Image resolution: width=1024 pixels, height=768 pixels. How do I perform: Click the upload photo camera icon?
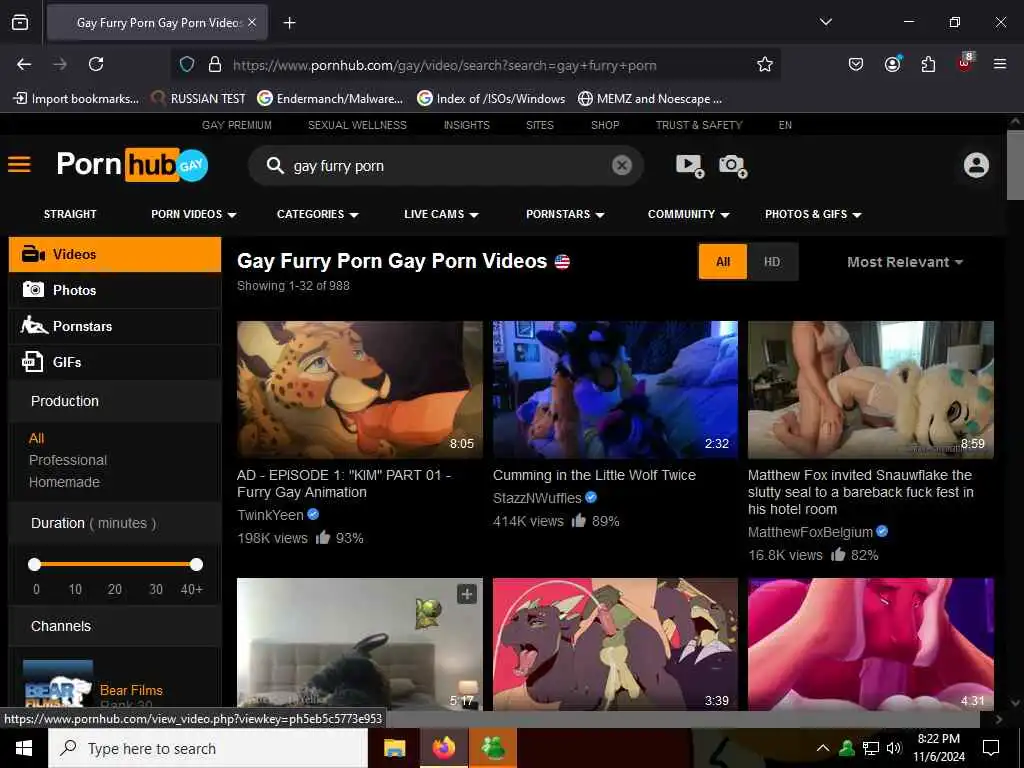[x=733, y=165]
